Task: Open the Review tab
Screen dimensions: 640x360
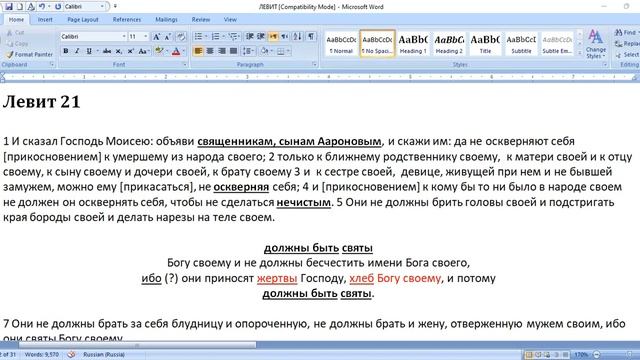Action: coord(201,20)
